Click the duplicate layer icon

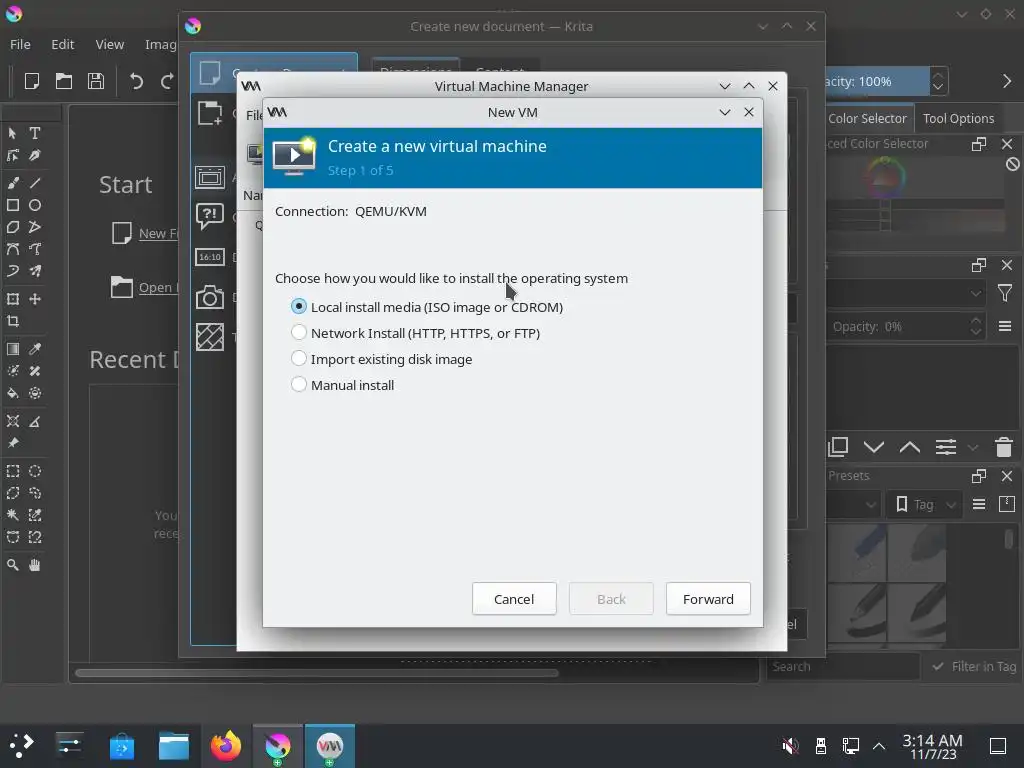(838, 447)
